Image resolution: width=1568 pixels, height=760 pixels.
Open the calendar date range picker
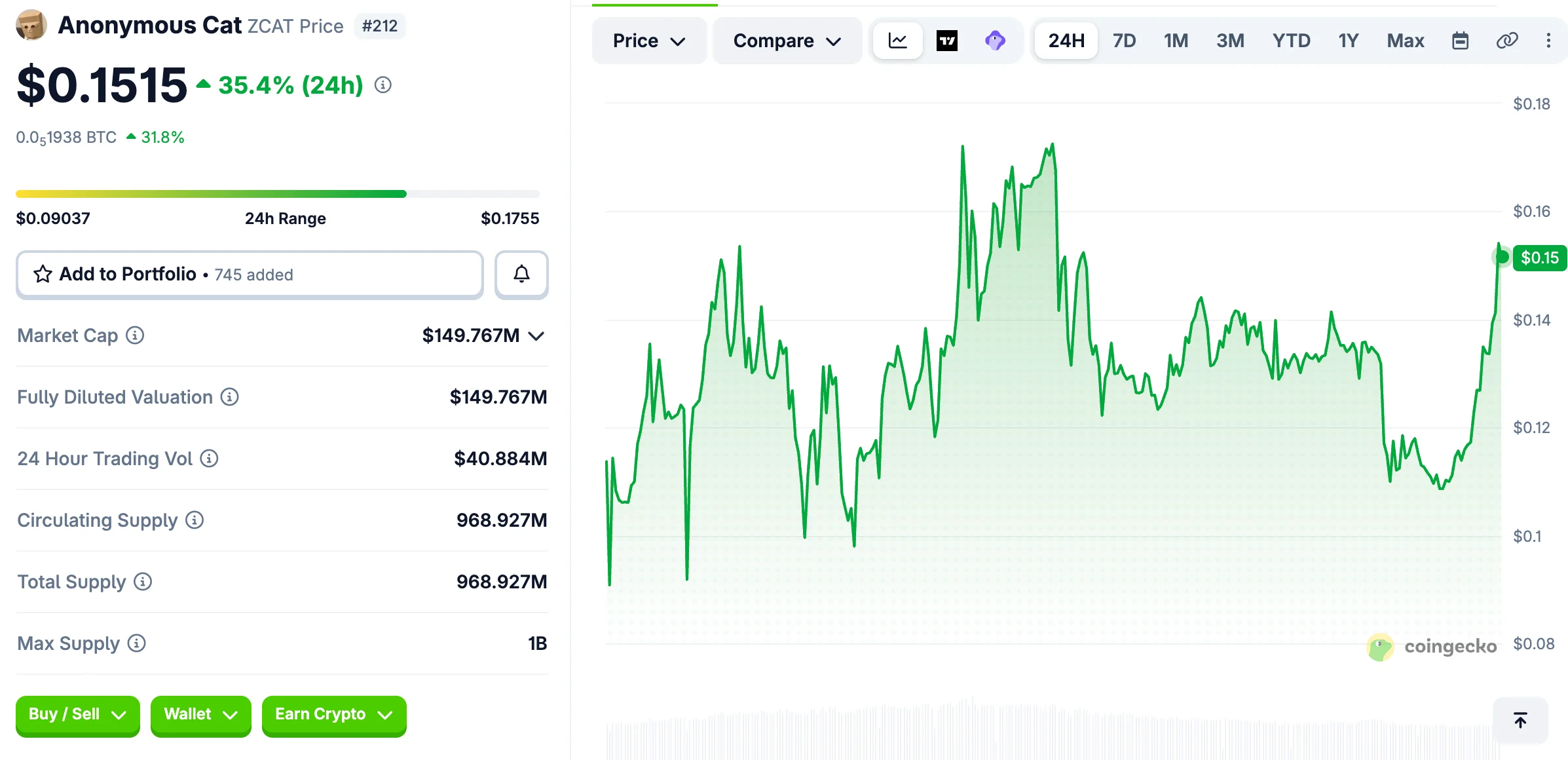[1460, 41]
